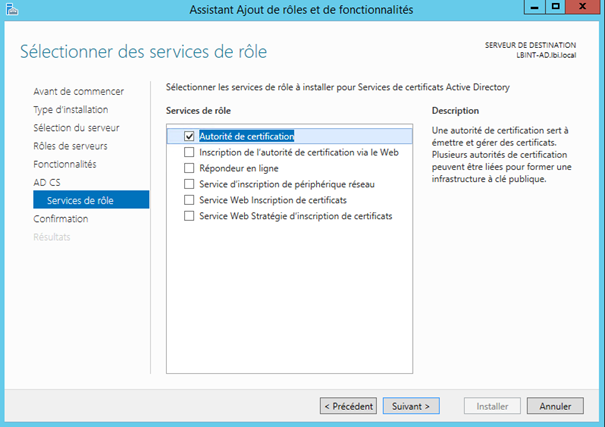Select Services de rôle sidebar item
Screen dimensions: 605x427
(80, 200)
